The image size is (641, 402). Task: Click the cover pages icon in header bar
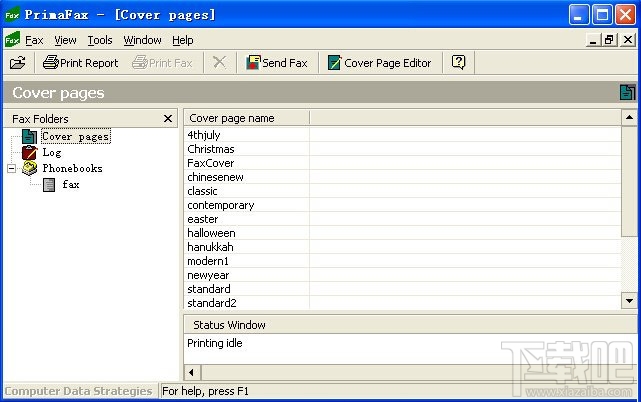tap(628, 92)
